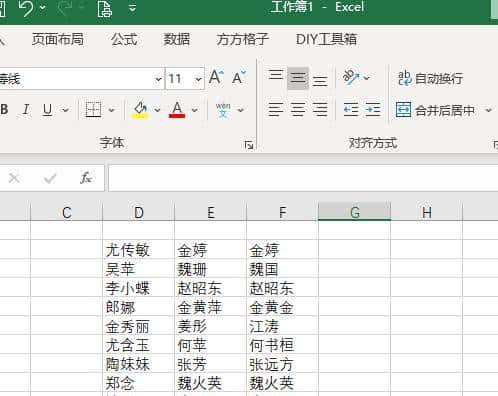Image resolution: width=498 pixels, height=396 pixels.
Task: Select cell containing 魏国
Action: pos(283,268)
